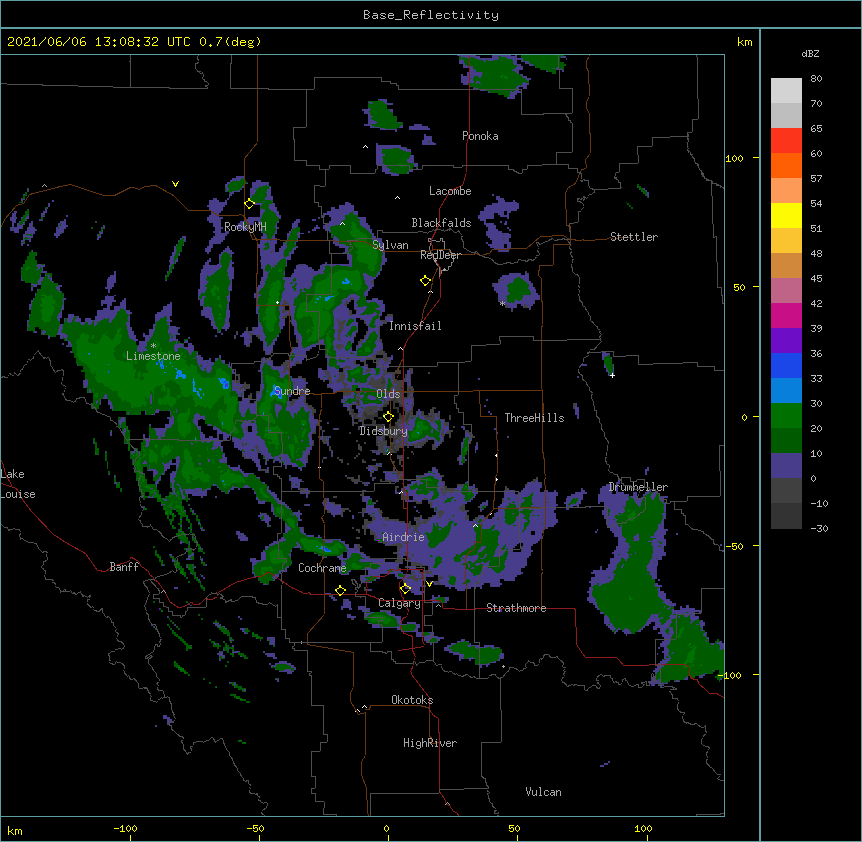Click the Calgary city label
Viewport: 862px width, 842px height.
[399, 603]
